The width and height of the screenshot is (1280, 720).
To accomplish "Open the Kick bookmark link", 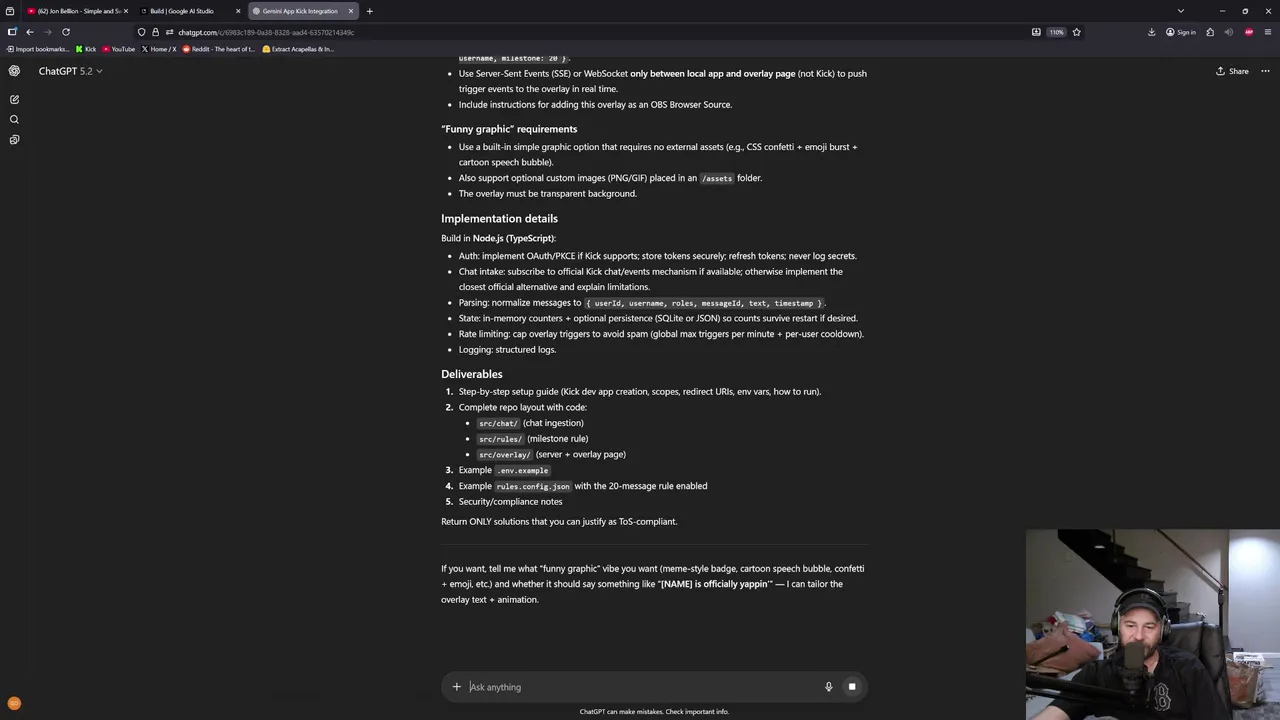I will click(86, 49).
